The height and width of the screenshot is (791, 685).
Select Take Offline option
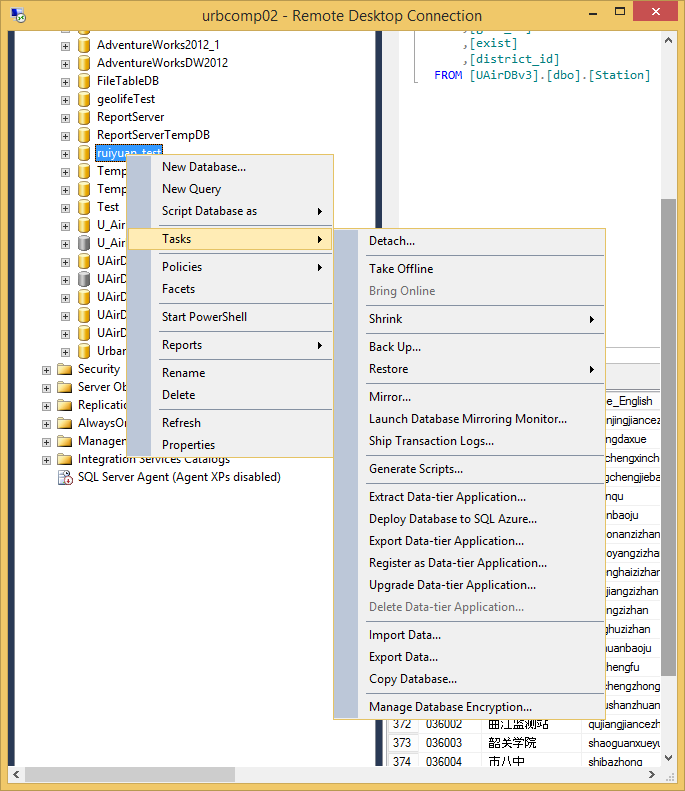point(400,269)
